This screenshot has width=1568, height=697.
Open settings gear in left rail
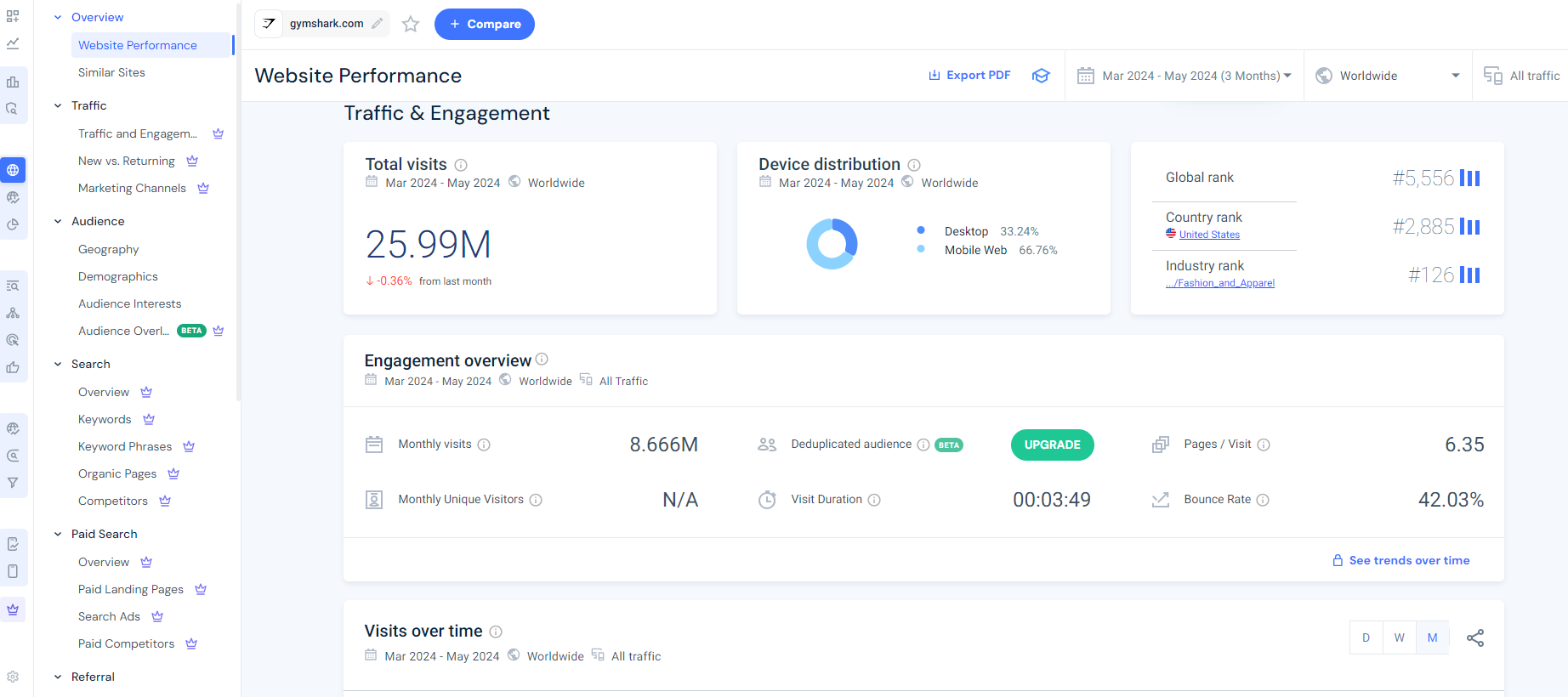13,677
